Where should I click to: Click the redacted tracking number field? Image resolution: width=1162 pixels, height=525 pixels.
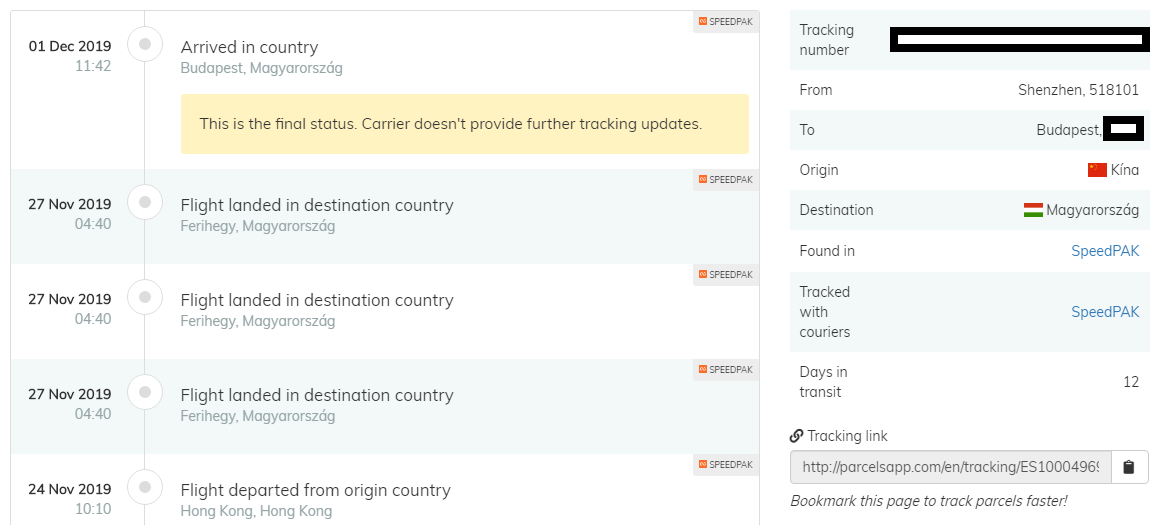(x=1019, y=40)
